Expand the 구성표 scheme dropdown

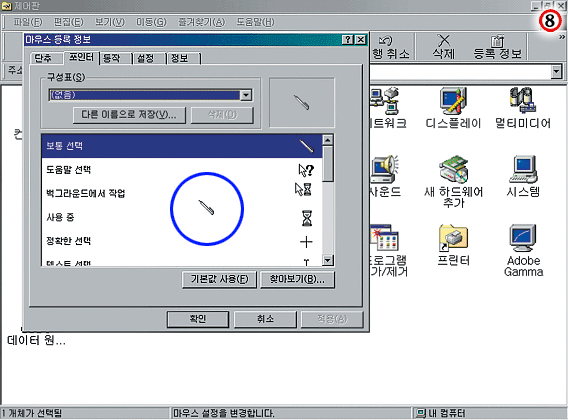click(246, 95)
